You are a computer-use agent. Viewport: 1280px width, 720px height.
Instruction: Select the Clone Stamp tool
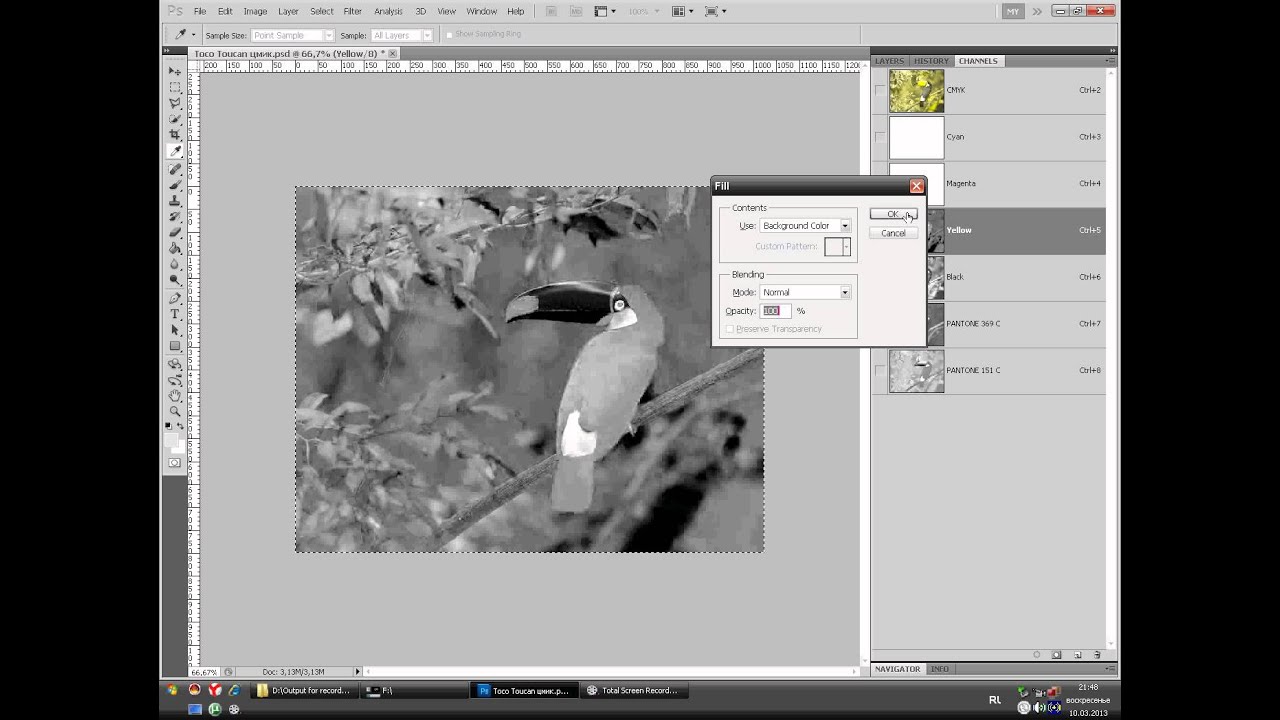pyautogui.click(x=175, y=201)
